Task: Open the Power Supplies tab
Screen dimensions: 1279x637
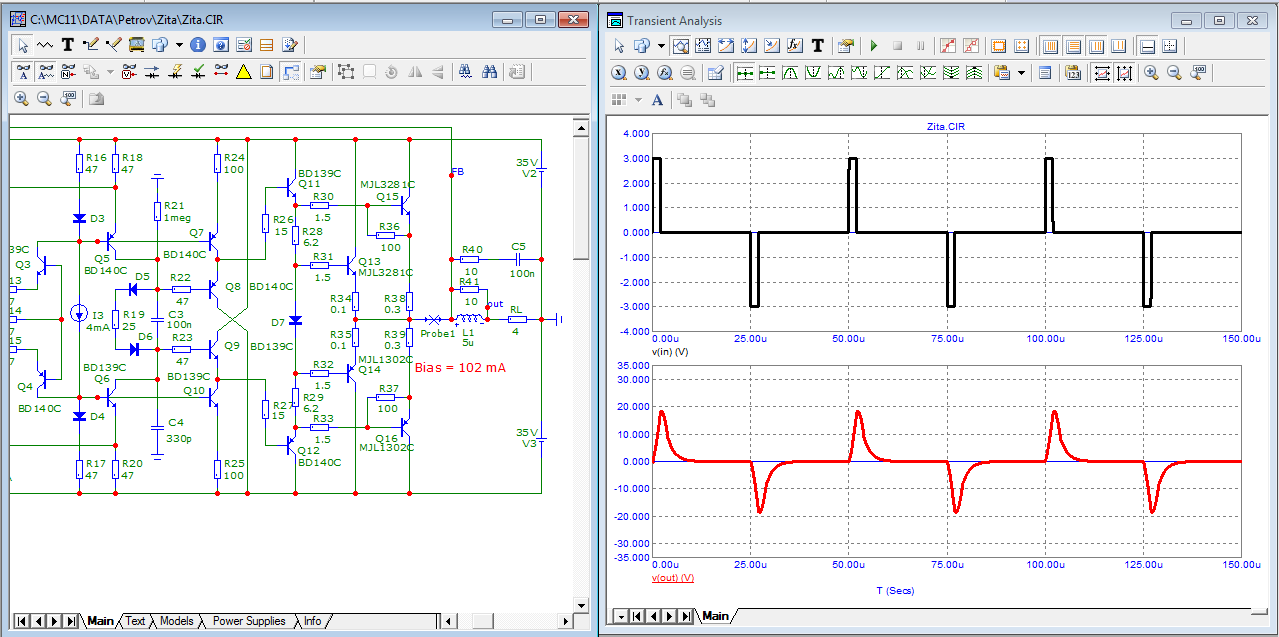Action: coord(249,621)
